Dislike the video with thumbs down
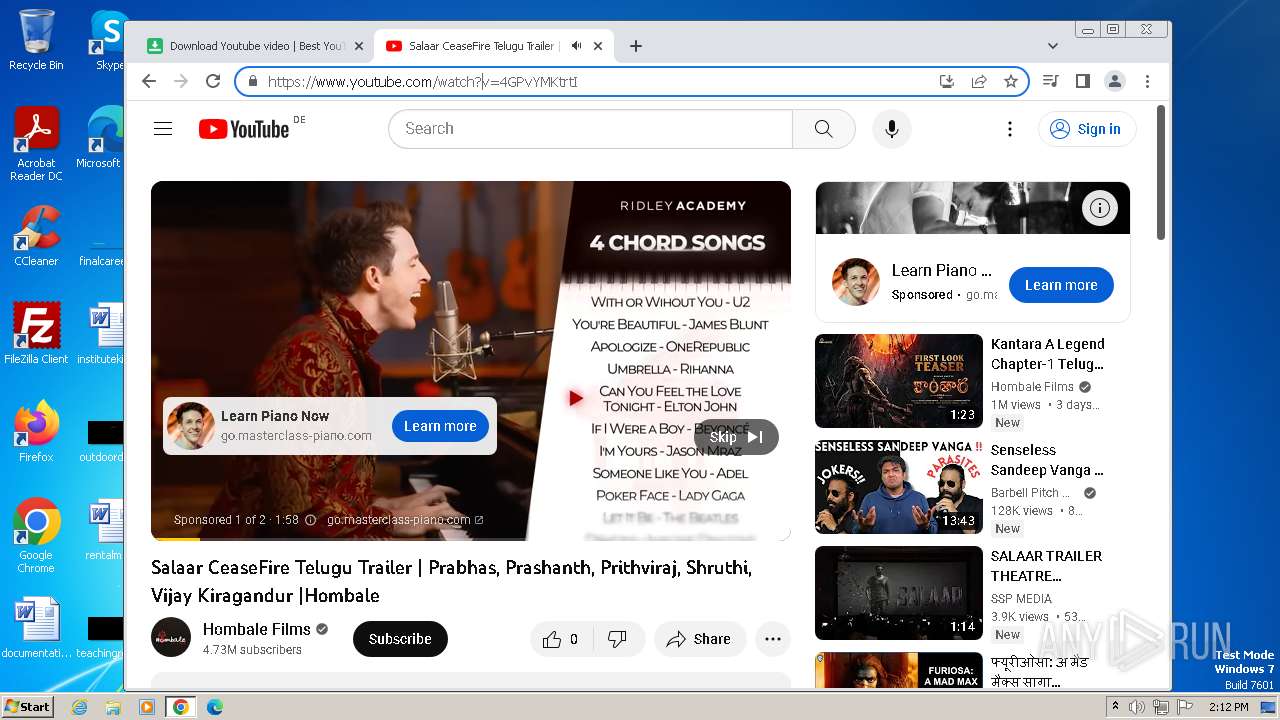The image size is (1280, 720). [x=618, y=639]
